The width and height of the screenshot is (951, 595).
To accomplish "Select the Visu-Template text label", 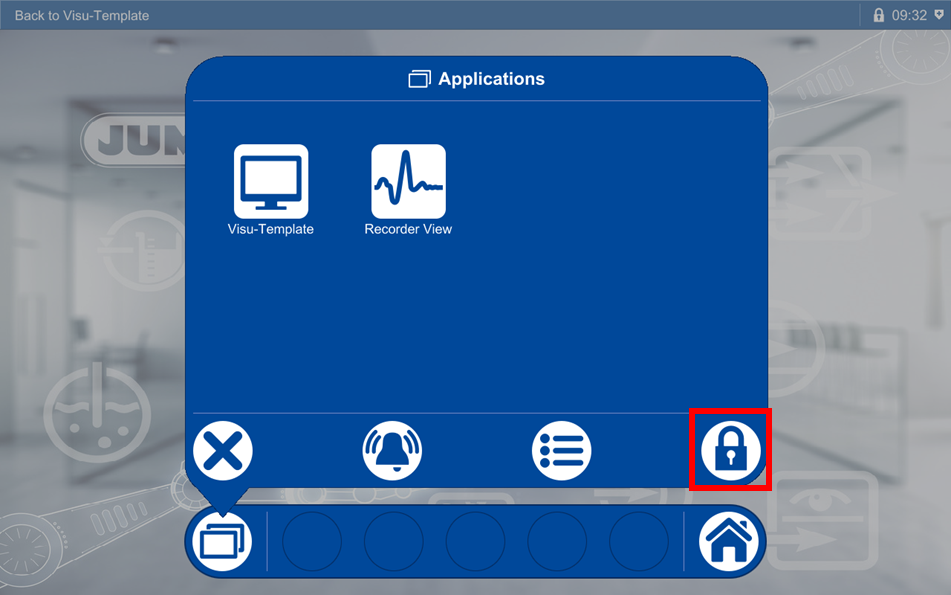I will point(271,229).
